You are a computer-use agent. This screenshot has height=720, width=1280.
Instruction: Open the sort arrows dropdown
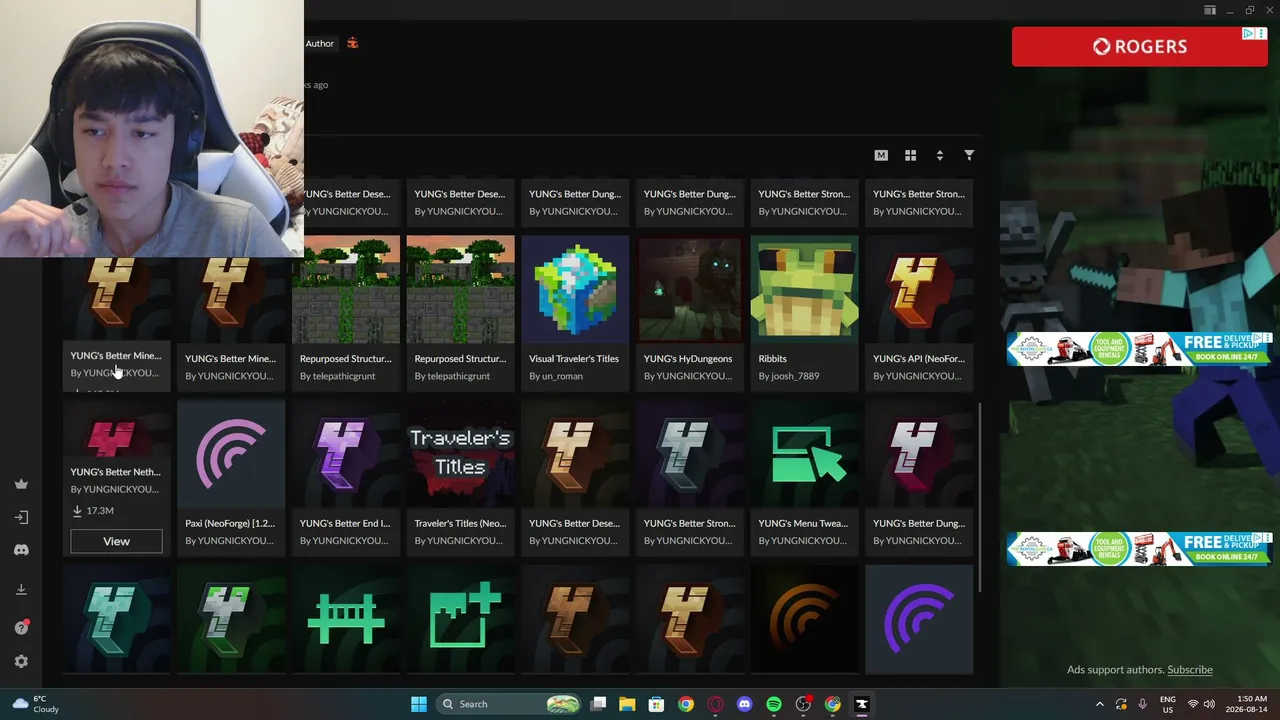tap(939, 155)
